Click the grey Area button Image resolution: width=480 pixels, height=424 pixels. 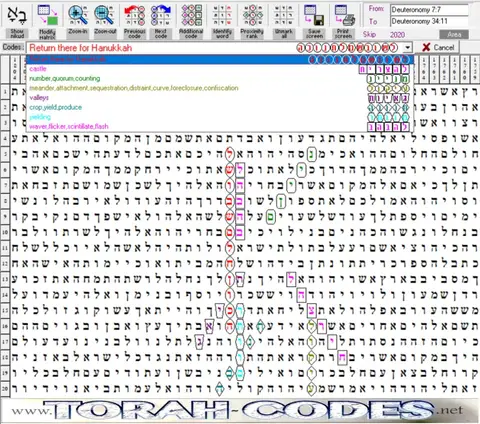pos(454,34)
